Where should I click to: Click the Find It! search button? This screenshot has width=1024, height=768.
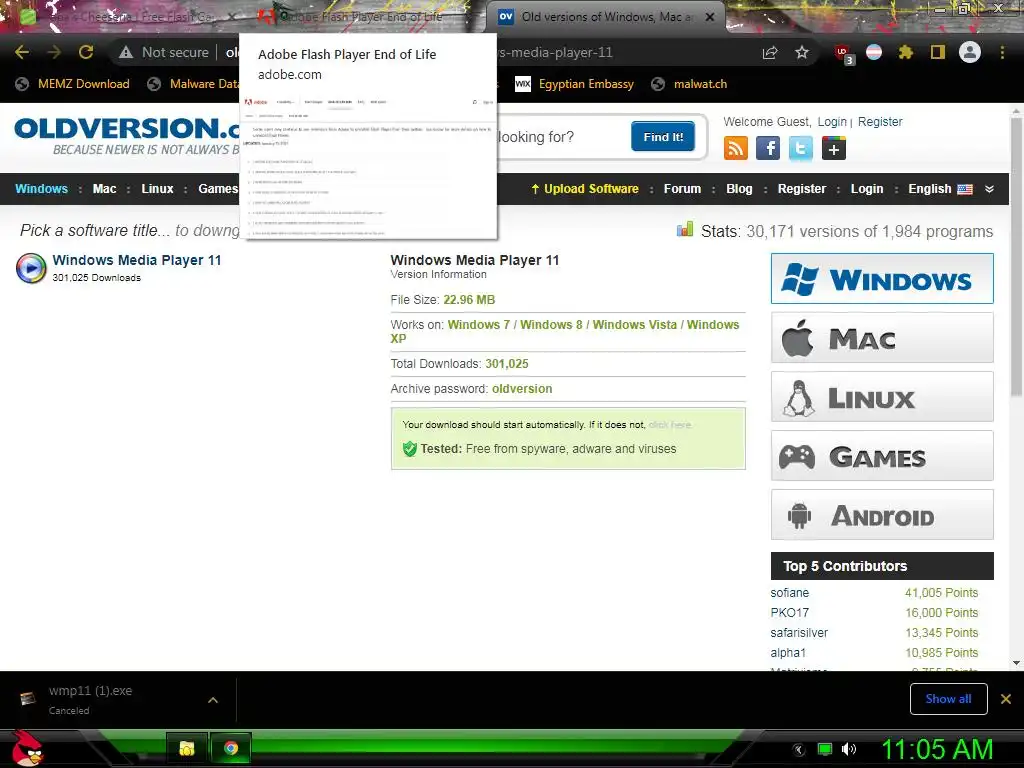pyautogui.click(x=663, y=136)
